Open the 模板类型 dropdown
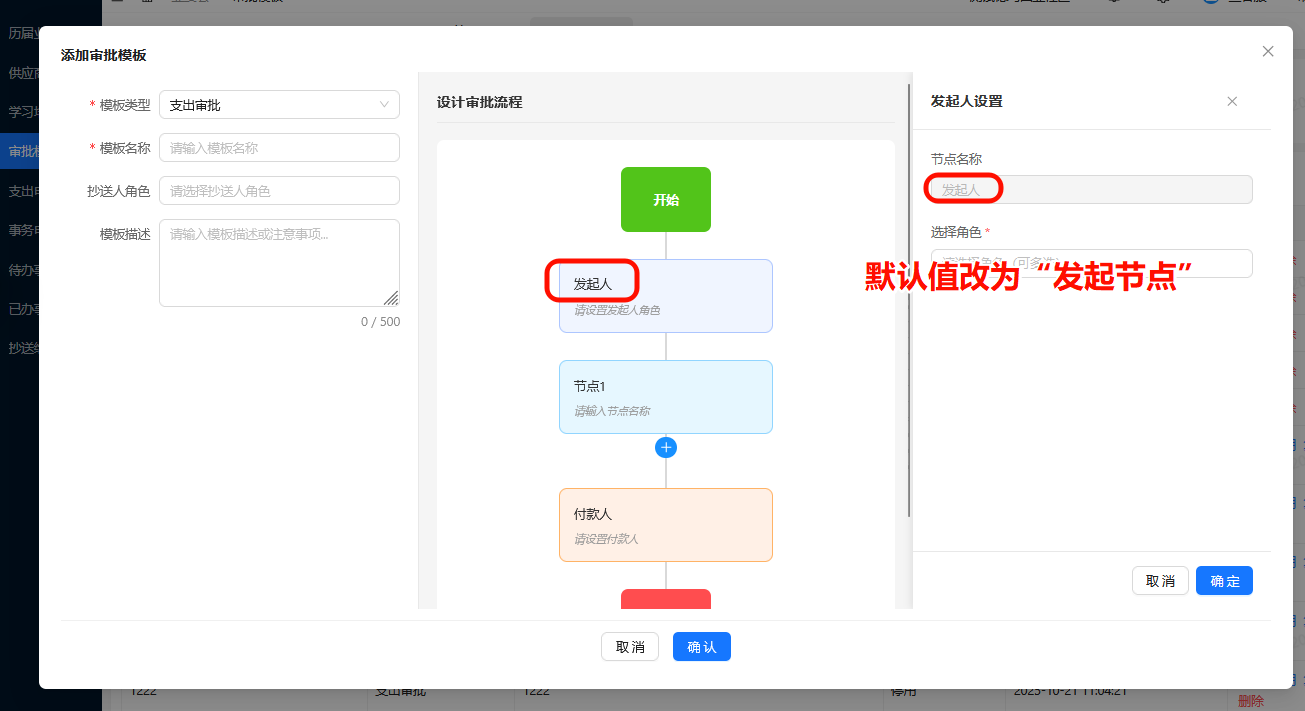The height and width of the screenshot is (711, 1305). point(279,104)
